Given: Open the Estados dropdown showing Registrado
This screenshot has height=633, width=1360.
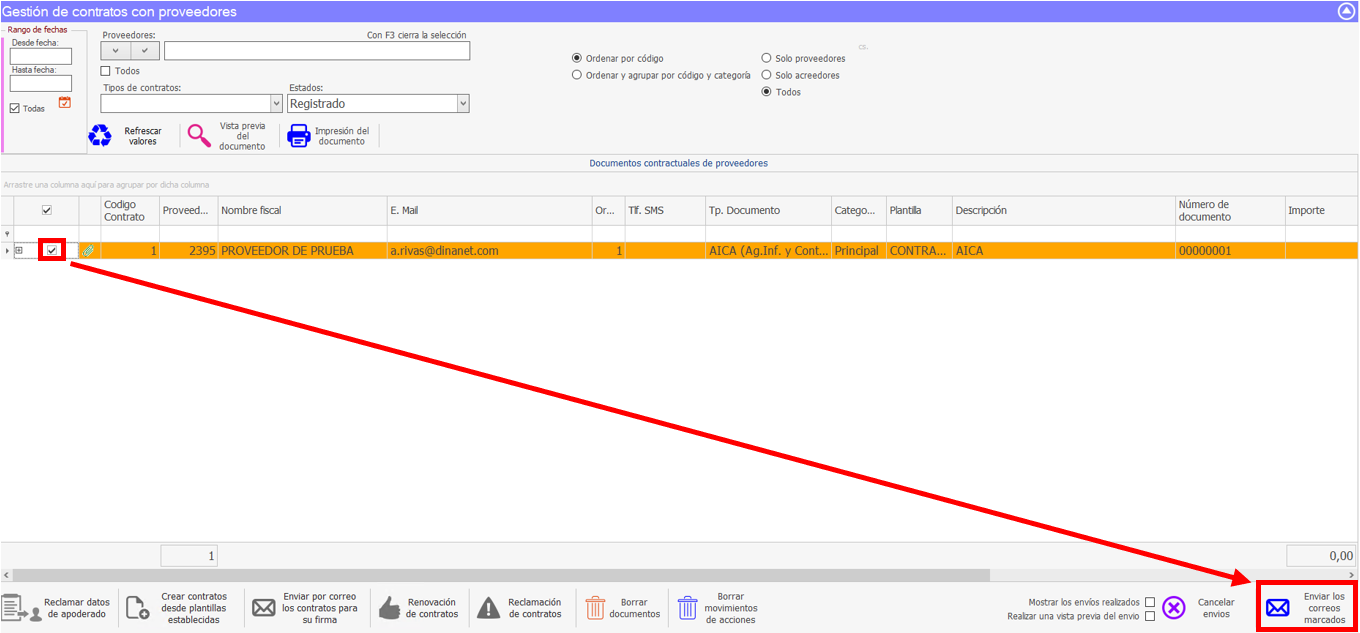Looking at the screenshot, I should coord(462,104).
